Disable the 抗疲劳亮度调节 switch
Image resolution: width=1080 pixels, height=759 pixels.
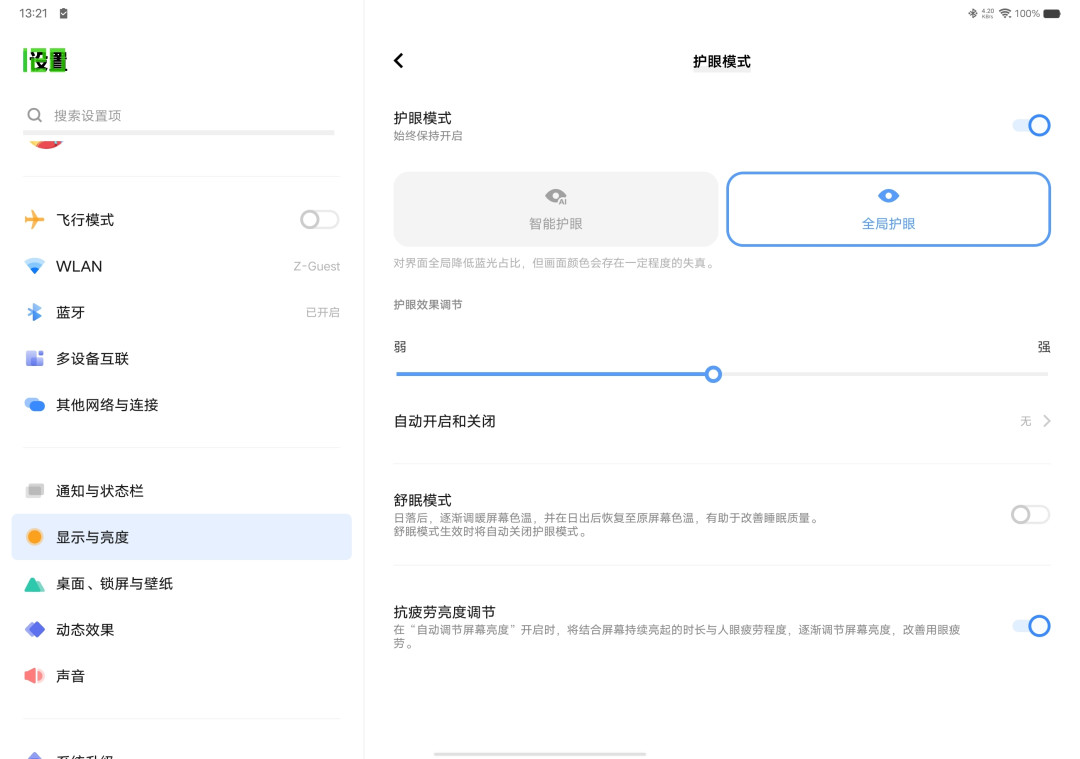(x=1031, y=626)
